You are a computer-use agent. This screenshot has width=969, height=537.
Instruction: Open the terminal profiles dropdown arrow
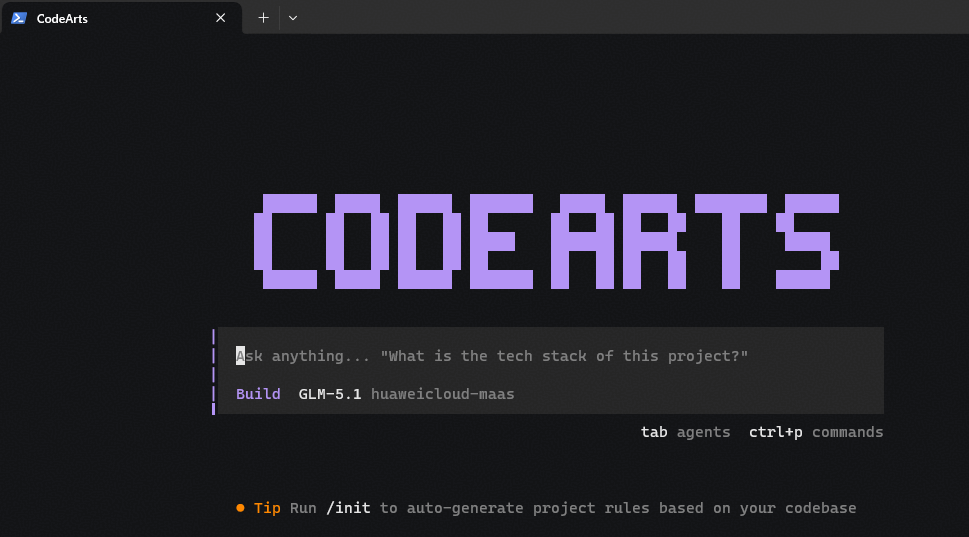293,18
